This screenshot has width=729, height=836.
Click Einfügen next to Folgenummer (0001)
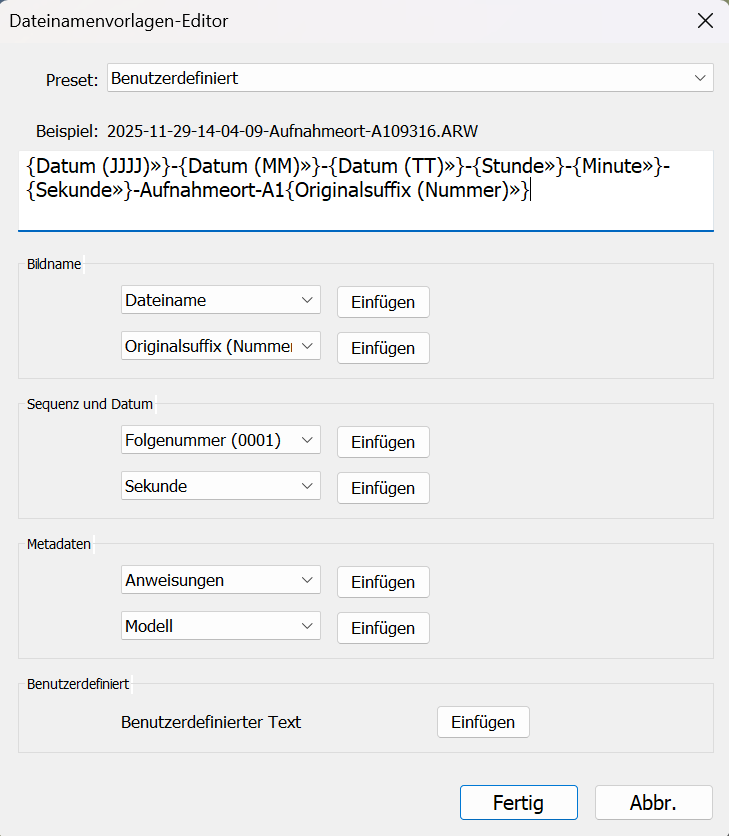[383, 442]
